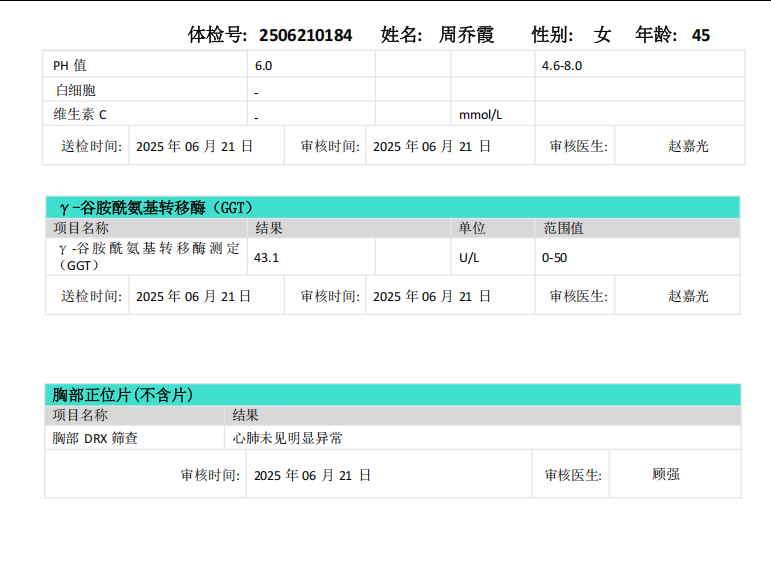771x576 pixels.
Task: Select the 白细胞 row label
Action: point(76,90)
